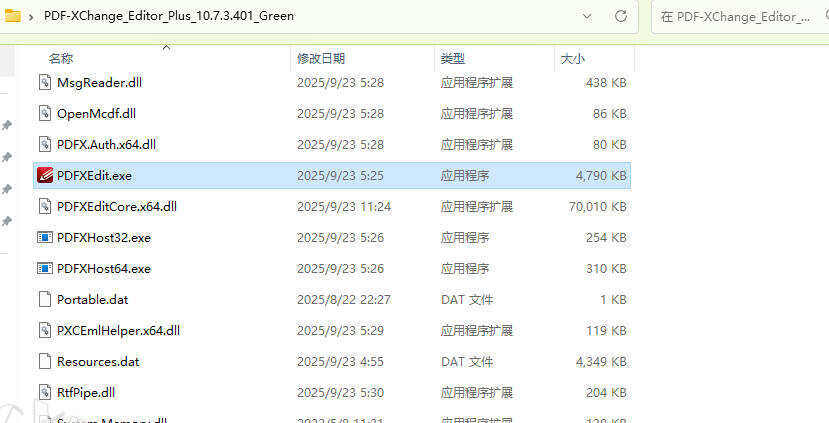This screenshot has width=829, height=423.
Task: Click the PDFXHost32.exe program icon
Action: pyautogui.click(x=44, y=238)
